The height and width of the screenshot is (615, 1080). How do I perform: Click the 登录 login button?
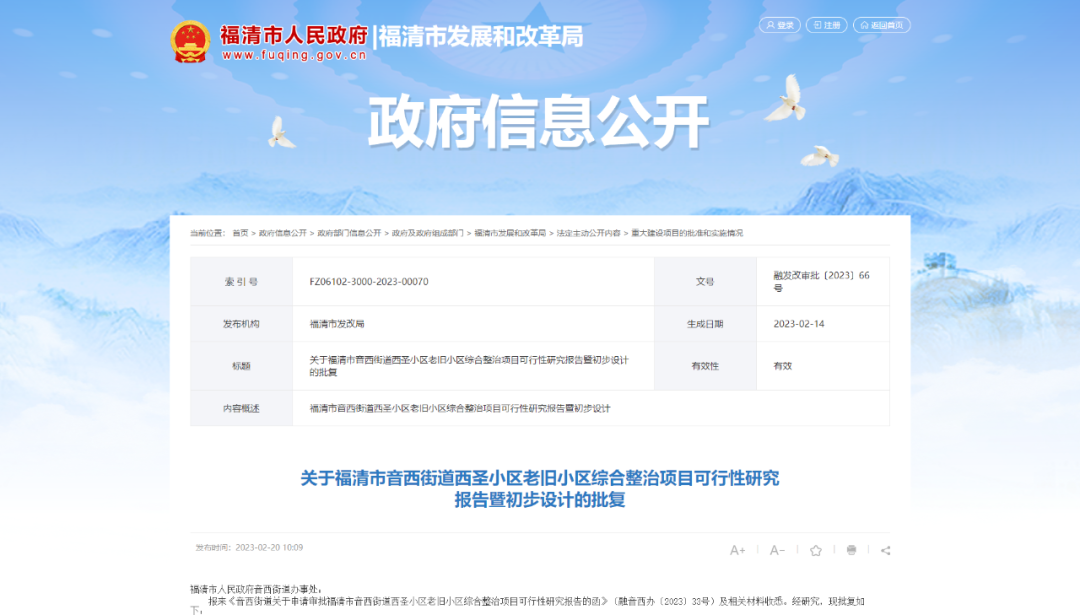pos(780,25)
